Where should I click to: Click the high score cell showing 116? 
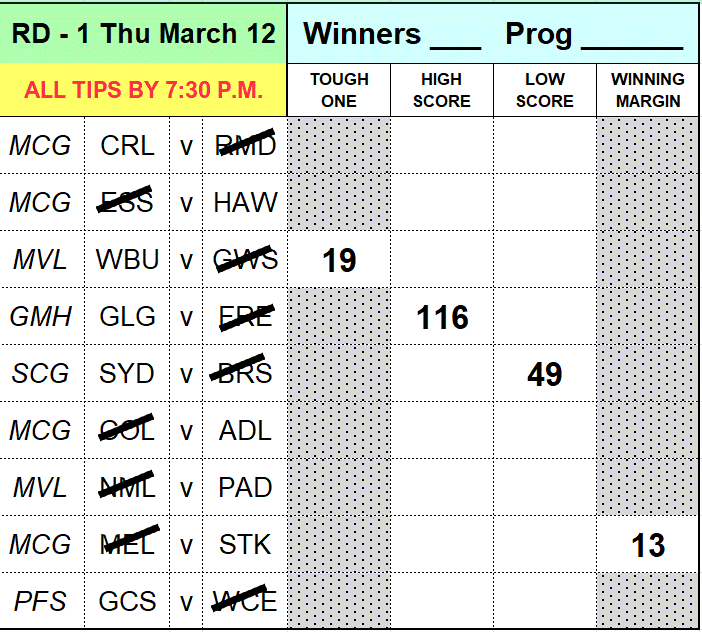pyautogui.click(x=442, y=318)
